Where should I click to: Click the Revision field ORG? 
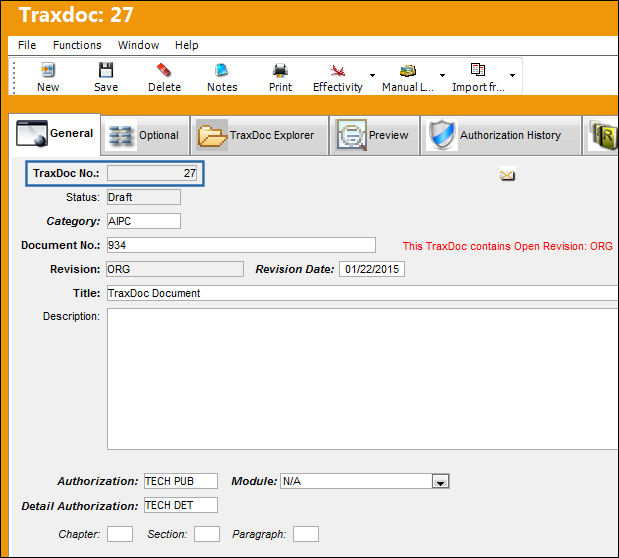(x=175, y=269)
